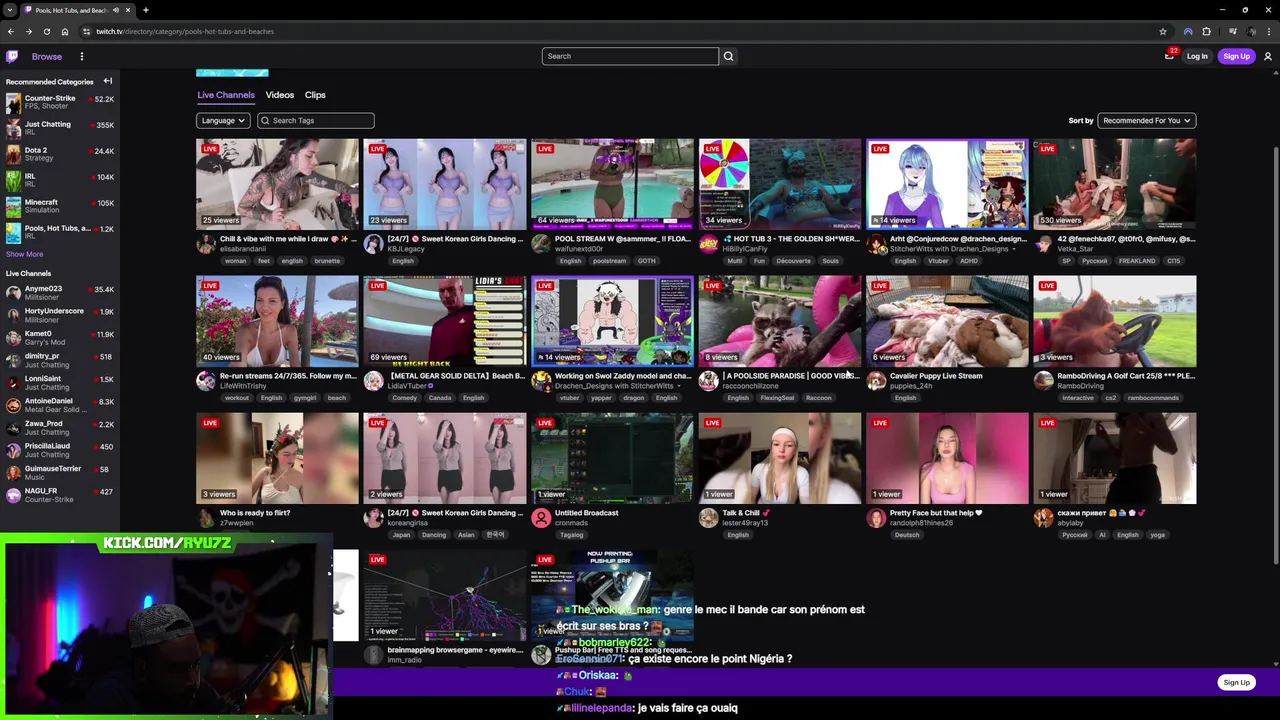1280x720 pixels.
Task: Open the raccoon poolside paradise stream thumbnail
Action: 780,321
